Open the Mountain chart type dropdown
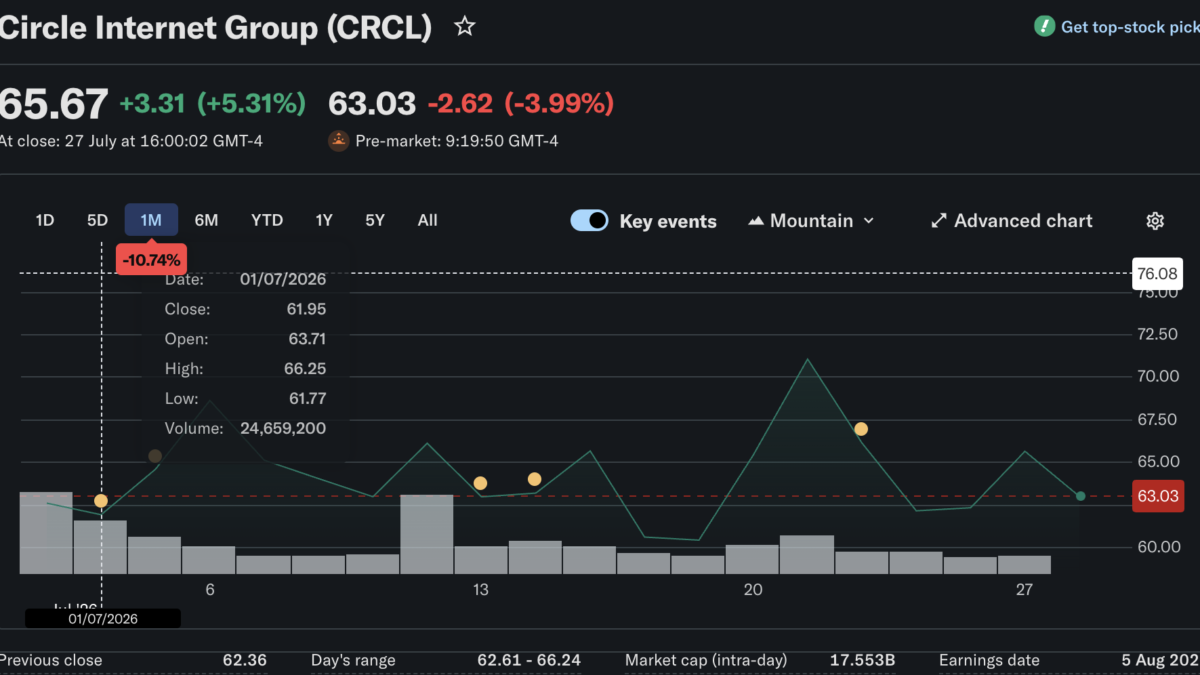 (811, 221)
